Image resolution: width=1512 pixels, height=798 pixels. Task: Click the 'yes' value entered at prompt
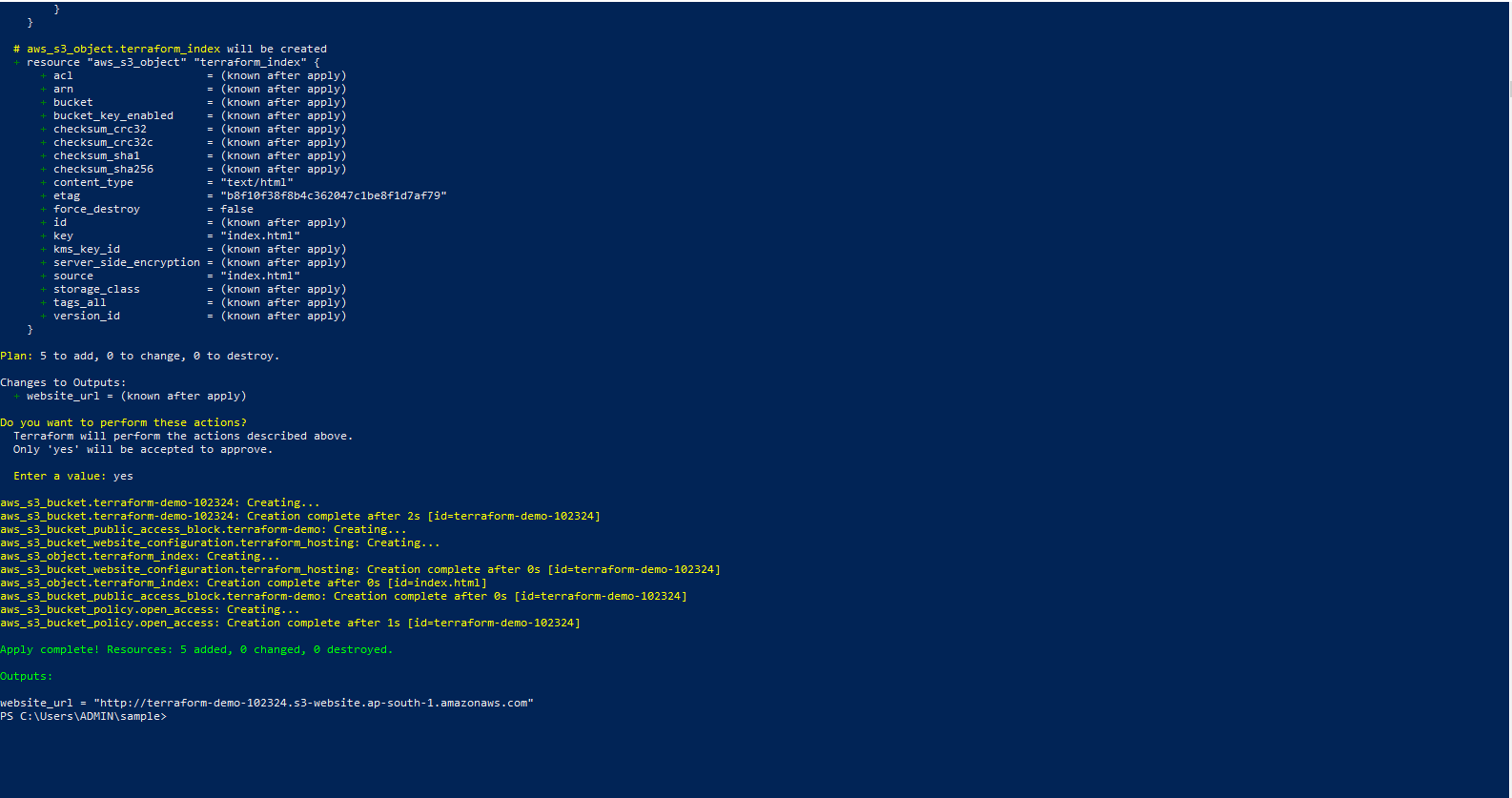click(x=123, y=476)
